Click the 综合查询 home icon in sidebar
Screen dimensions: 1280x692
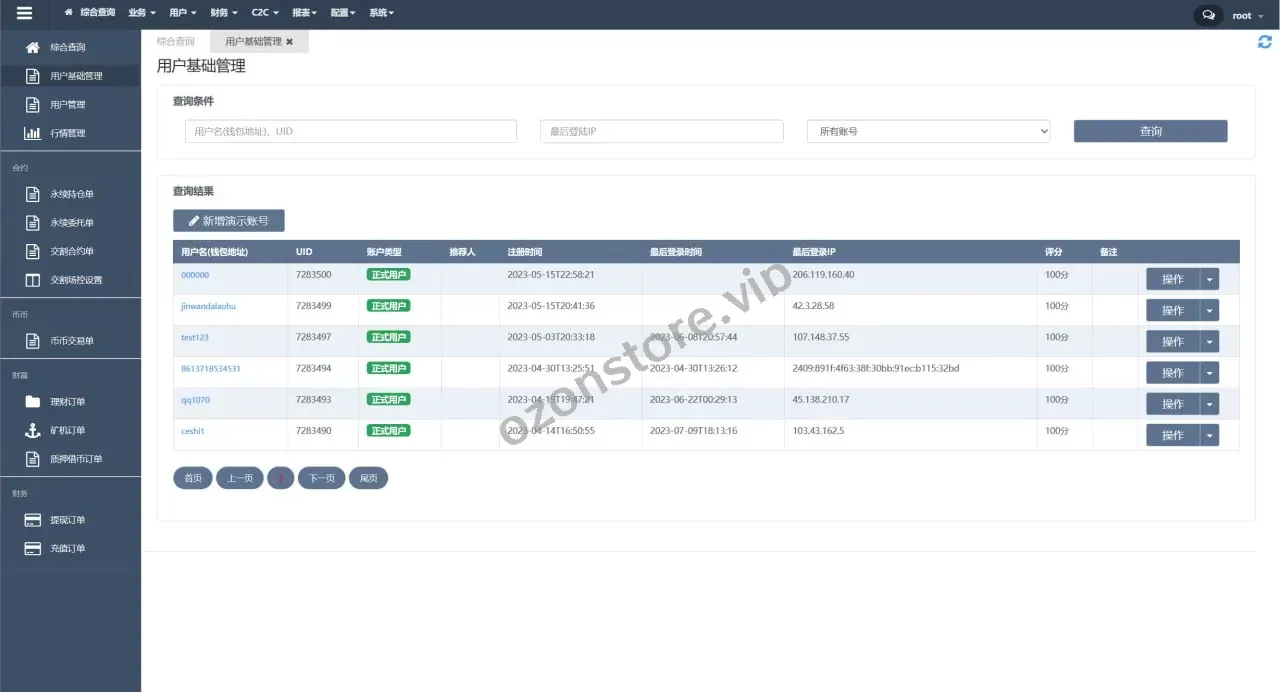click(33, 47)
